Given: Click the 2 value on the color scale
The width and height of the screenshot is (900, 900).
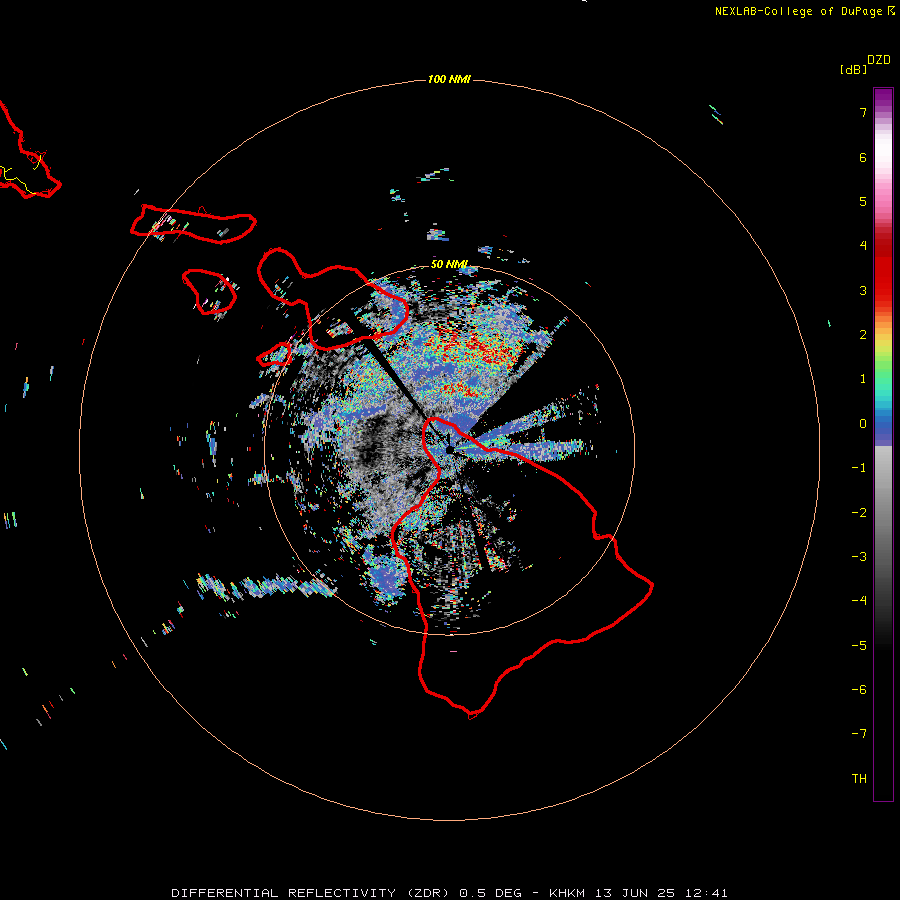Looking at the screenshot, I should coord(863,335).
